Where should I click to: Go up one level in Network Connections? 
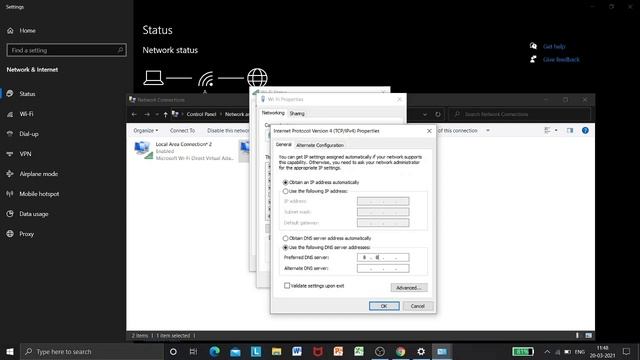tap(165, 115)
